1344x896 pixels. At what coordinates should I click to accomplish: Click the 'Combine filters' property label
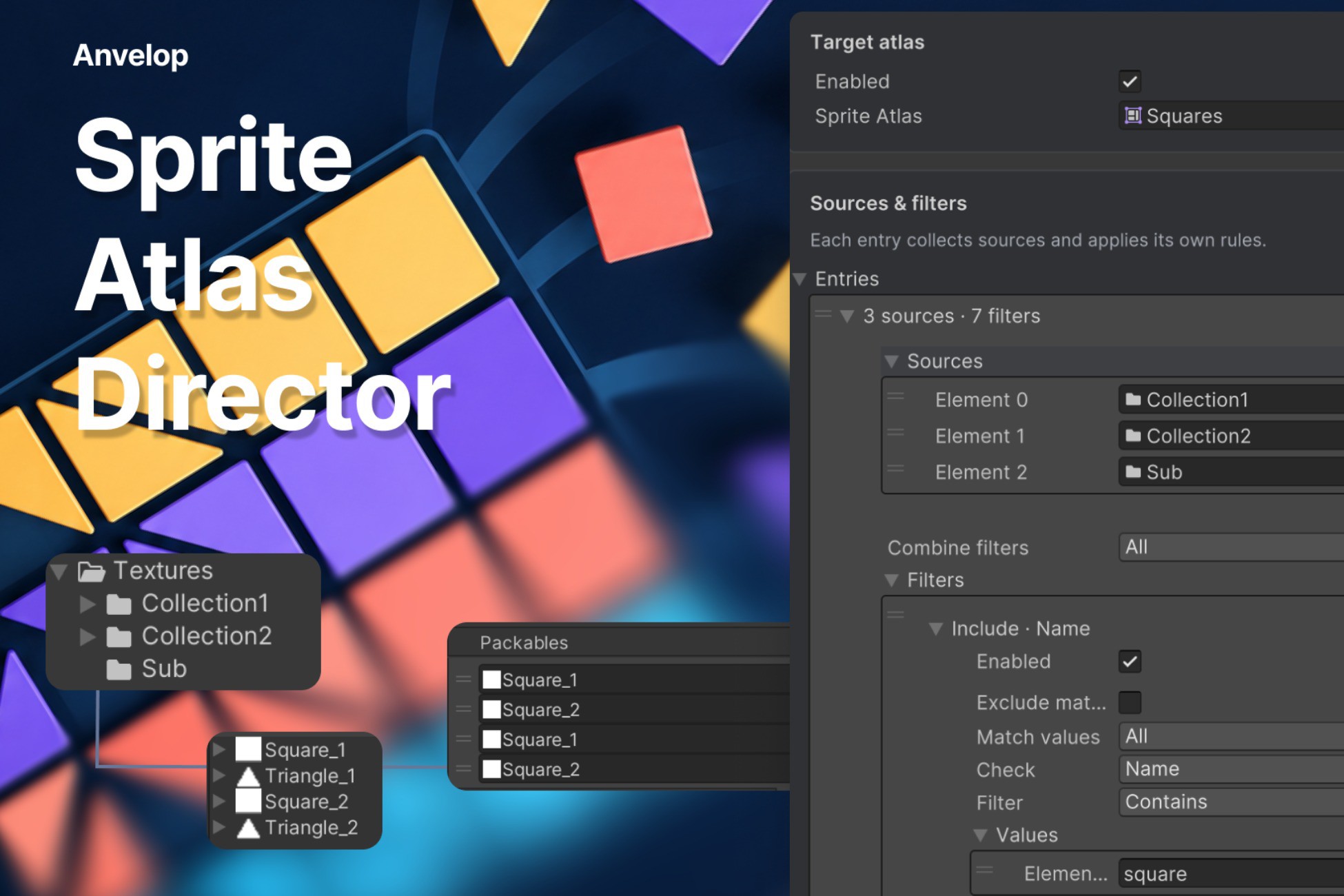958,548
